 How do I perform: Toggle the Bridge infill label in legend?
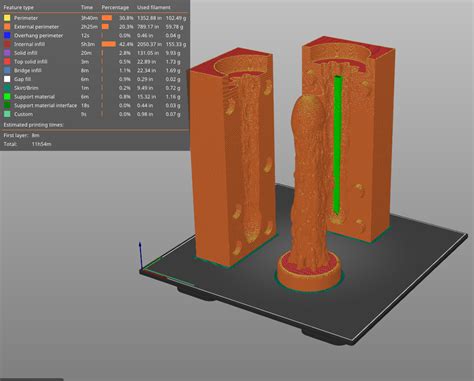[28, 70]
